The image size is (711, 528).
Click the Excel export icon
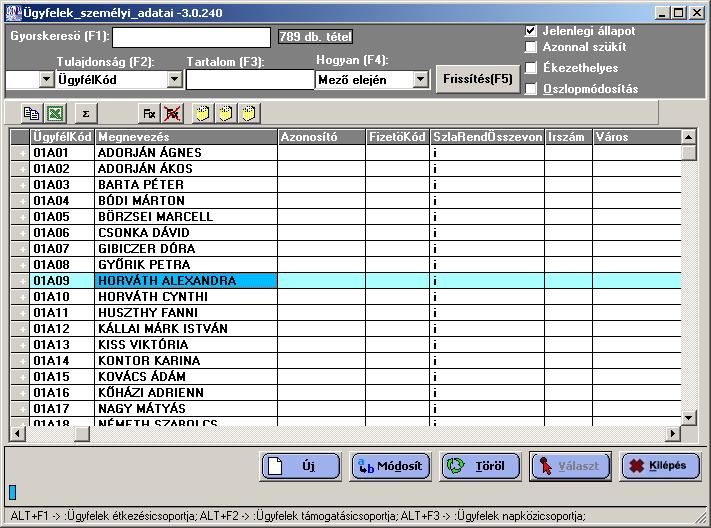53,113
